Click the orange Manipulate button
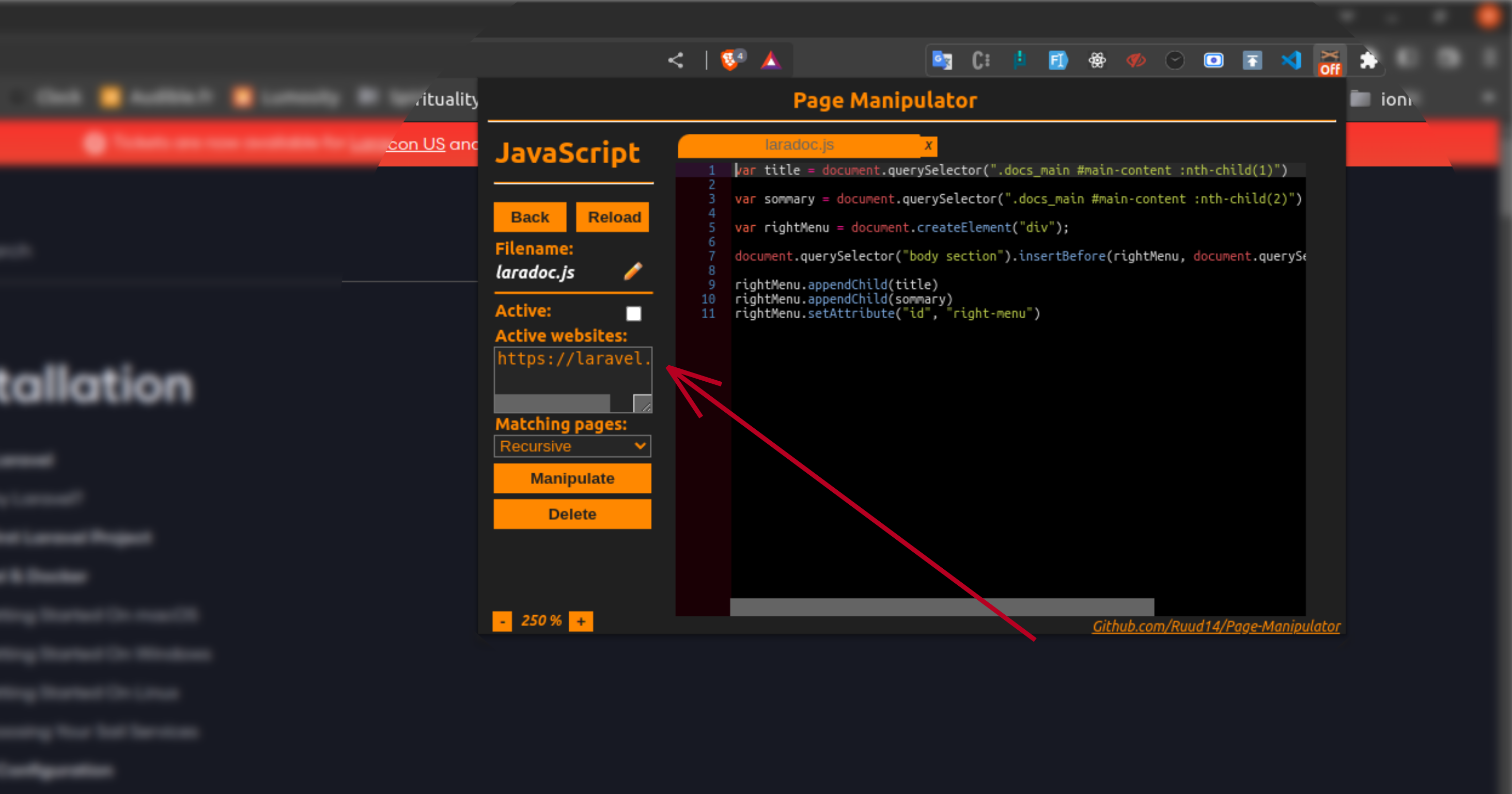 point(572,478)
